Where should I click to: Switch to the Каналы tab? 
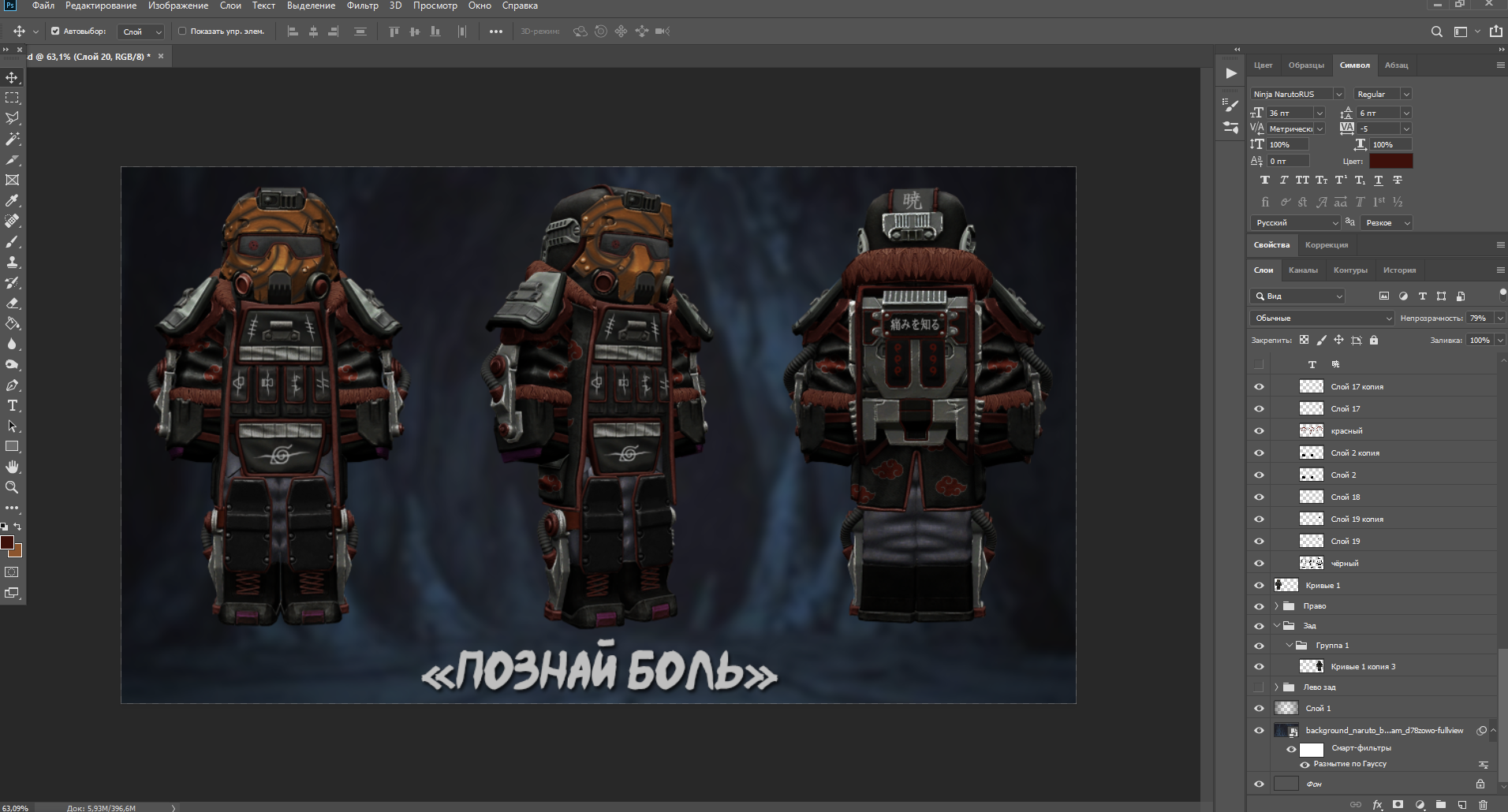[1303, 270]
